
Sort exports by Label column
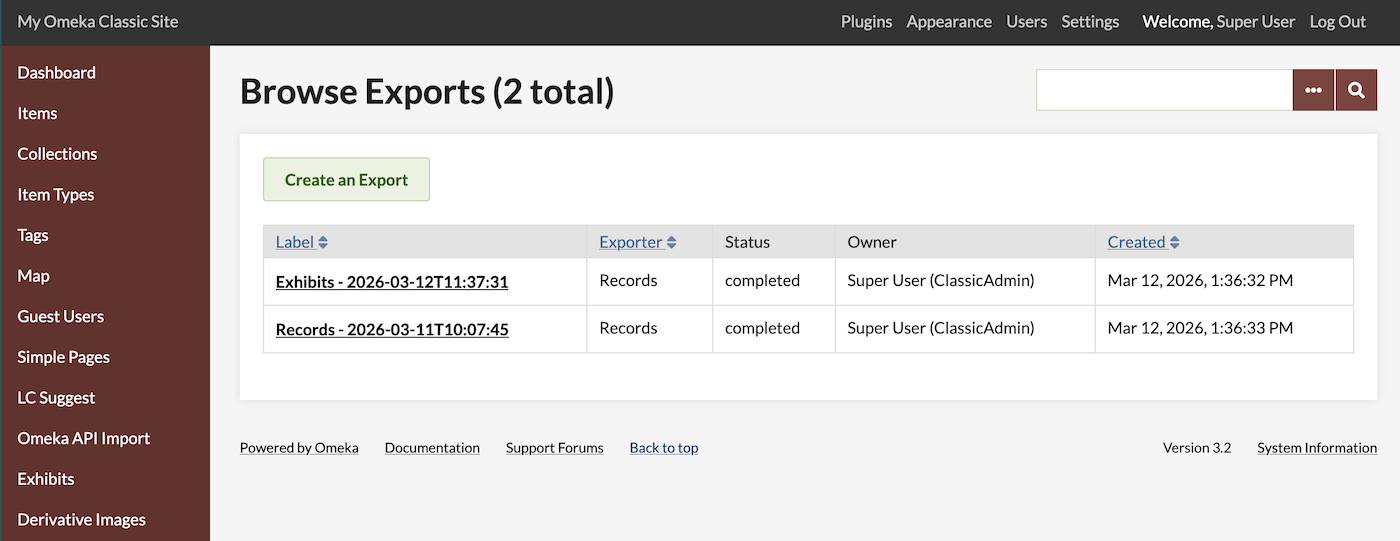click(301, 242)
